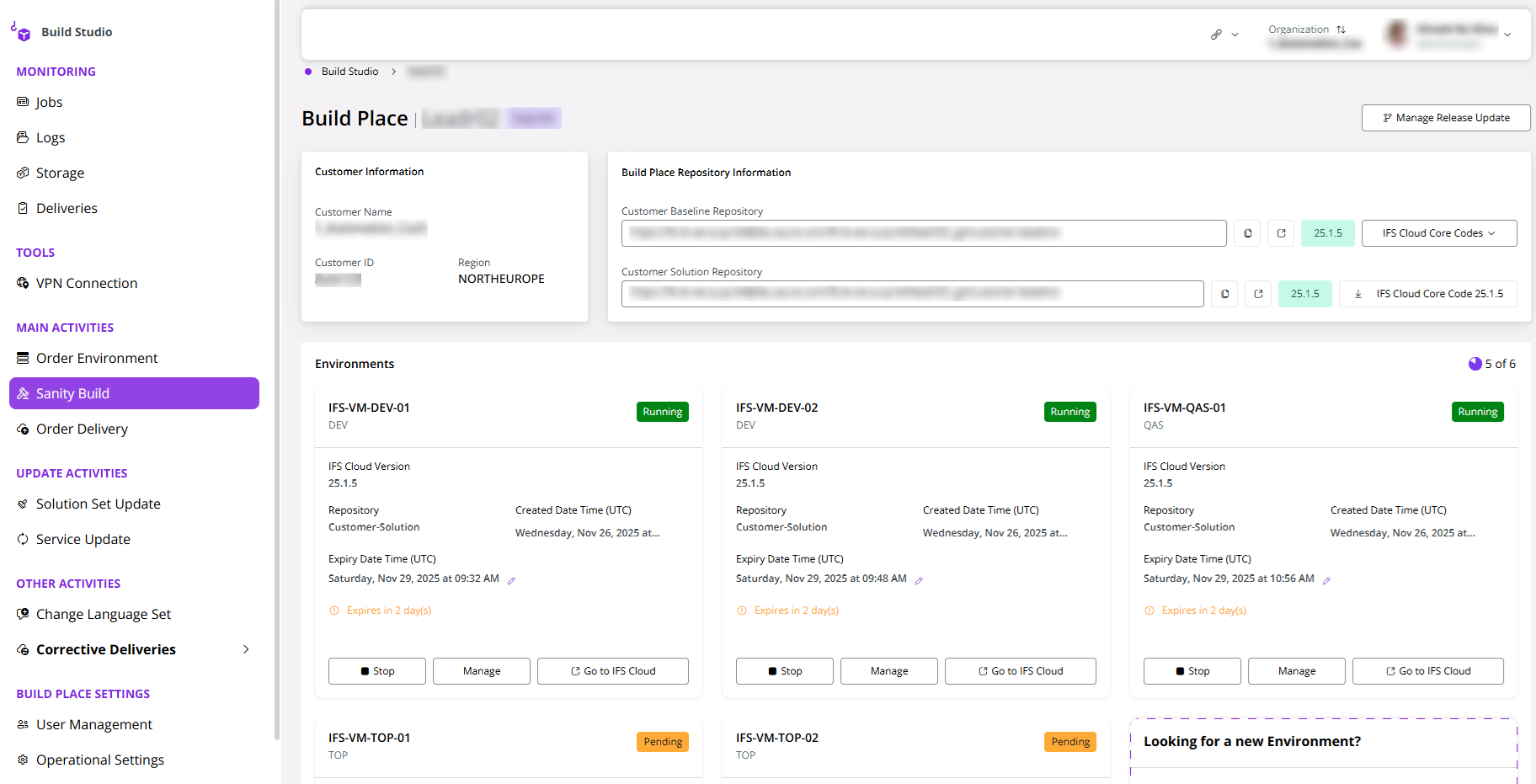Select the IFS-VM-TOP-01 environment title
The height and width of the screenshot is (784, 1536).
370,738
